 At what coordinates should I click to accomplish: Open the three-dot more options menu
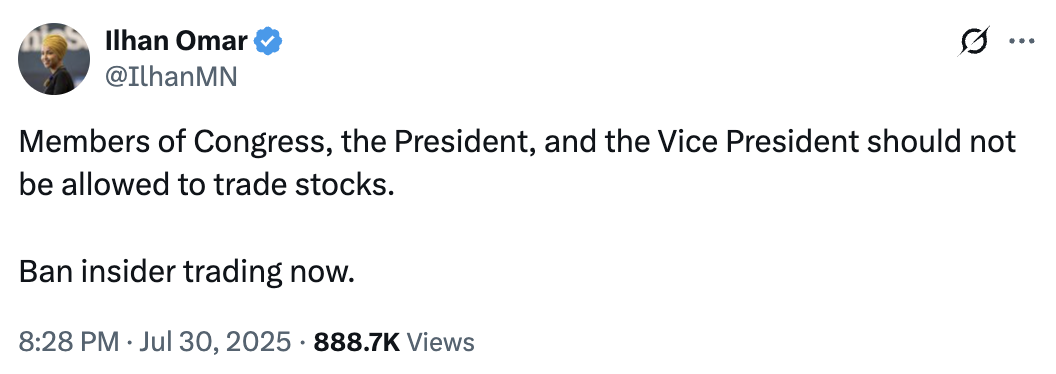[x=1021, y=41]
